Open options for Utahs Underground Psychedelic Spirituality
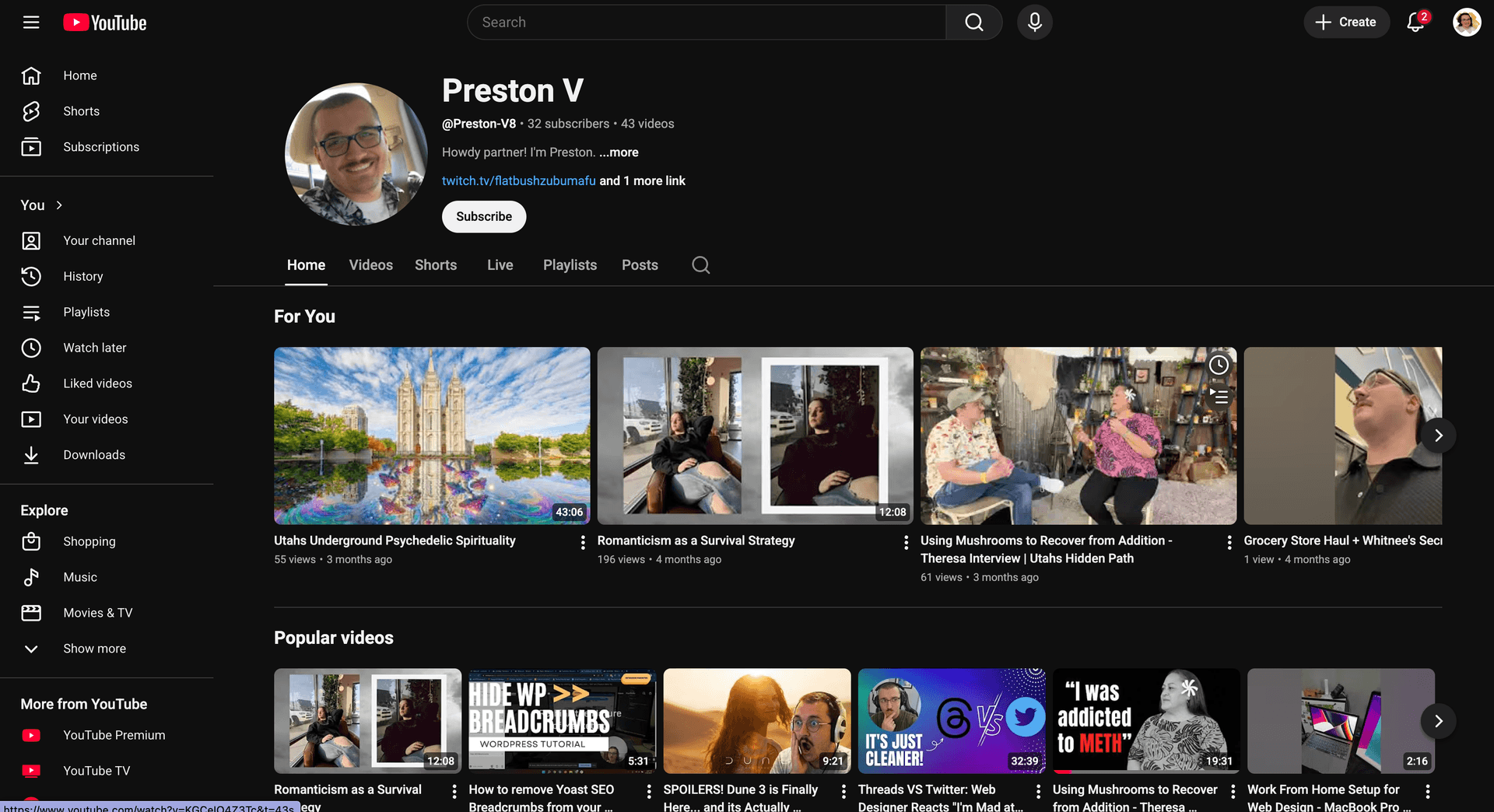1494x812 pixels. [583, 542]
